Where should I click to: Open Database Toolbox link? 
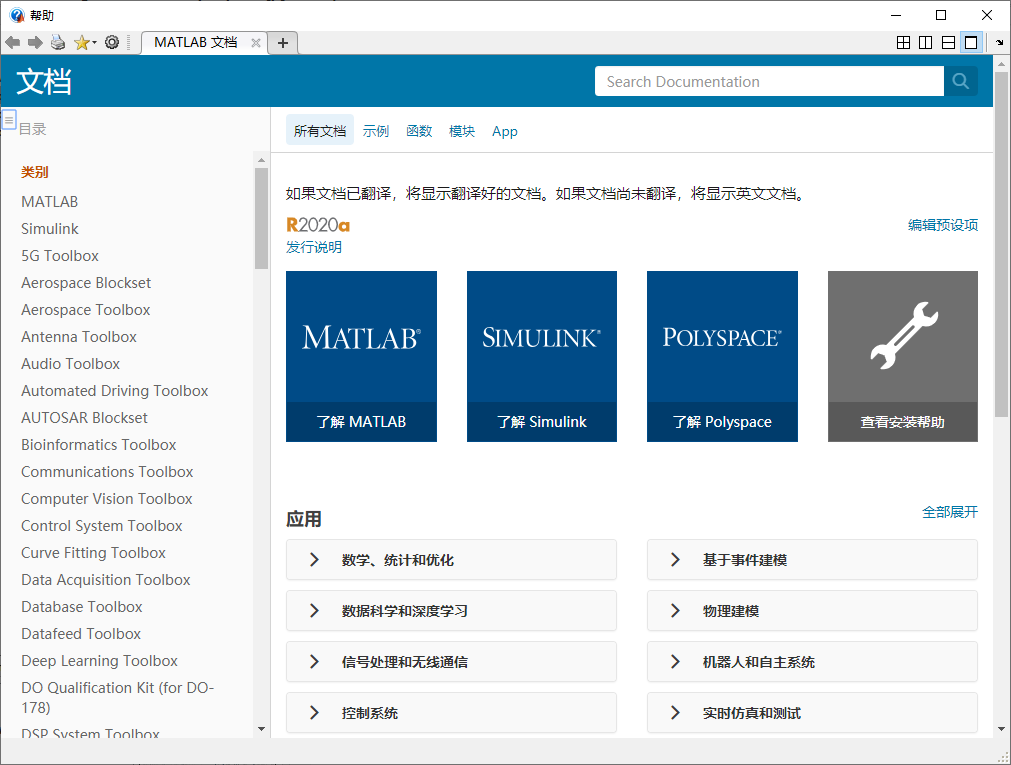pos(82,607)
